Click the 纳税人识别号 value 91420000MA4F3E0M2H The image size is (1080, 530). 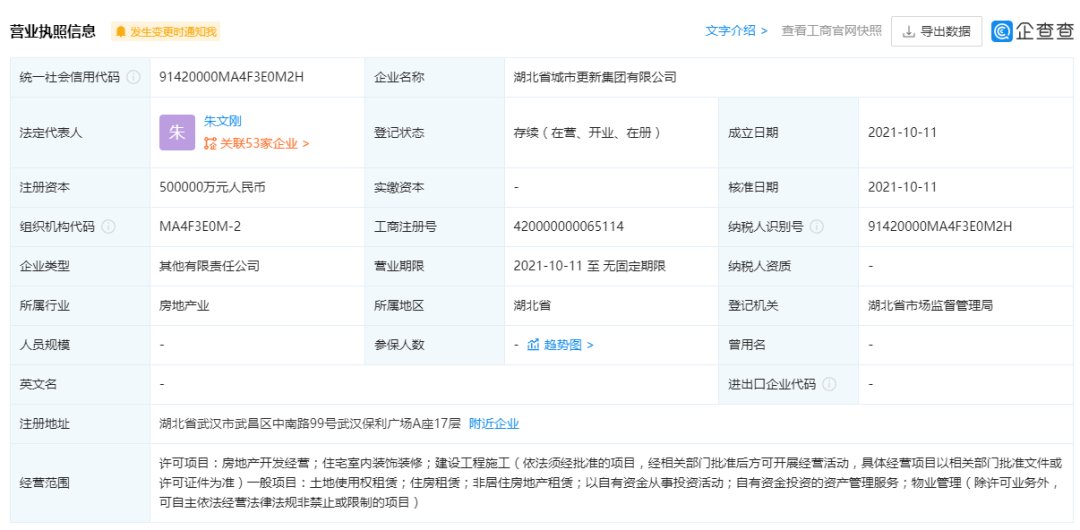(x=940, y=227)
